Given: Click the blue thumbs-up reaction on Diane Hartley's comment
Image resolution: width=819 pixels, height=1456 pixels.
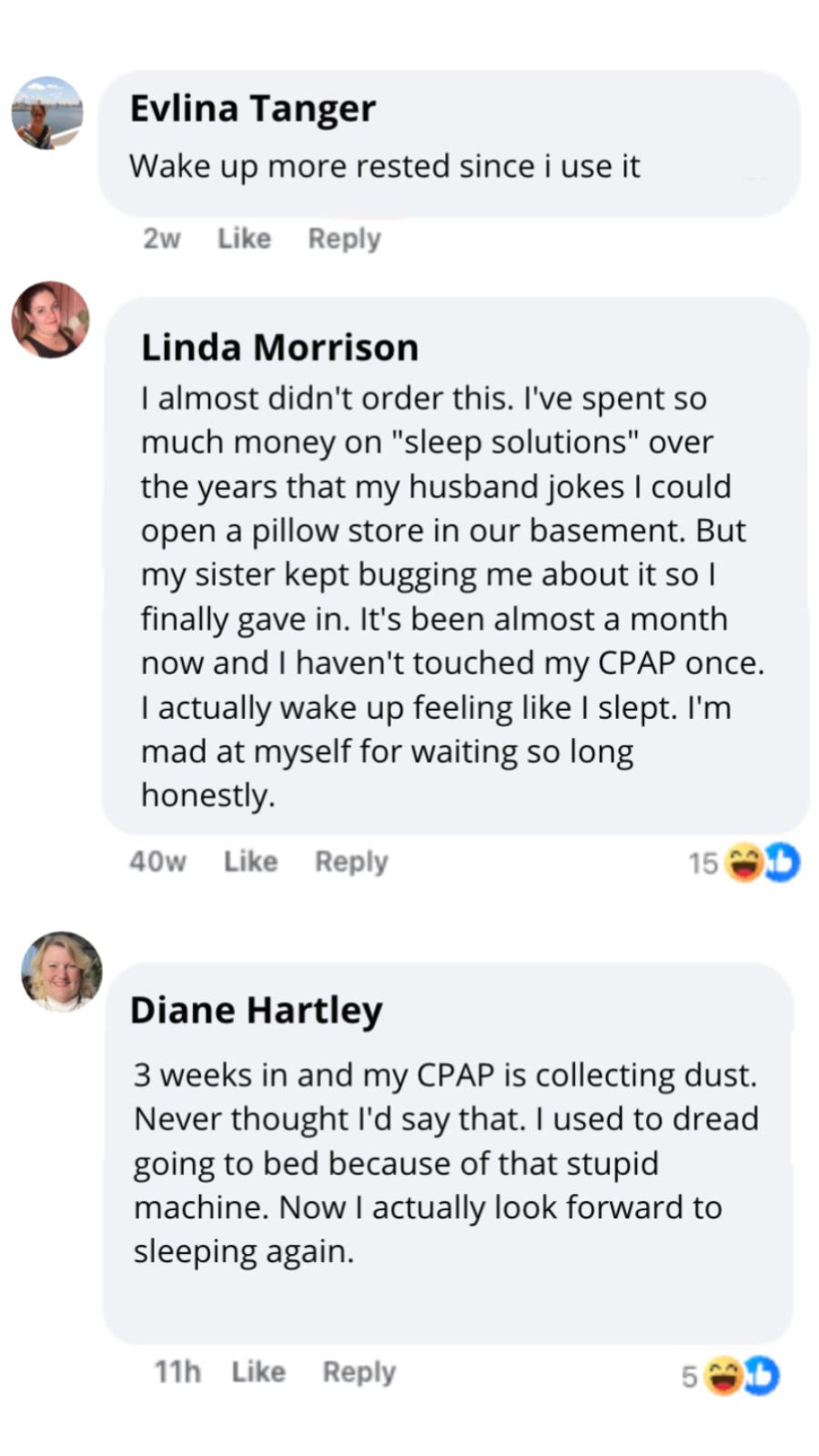Looking at the screenshot, I should 763,1375.
